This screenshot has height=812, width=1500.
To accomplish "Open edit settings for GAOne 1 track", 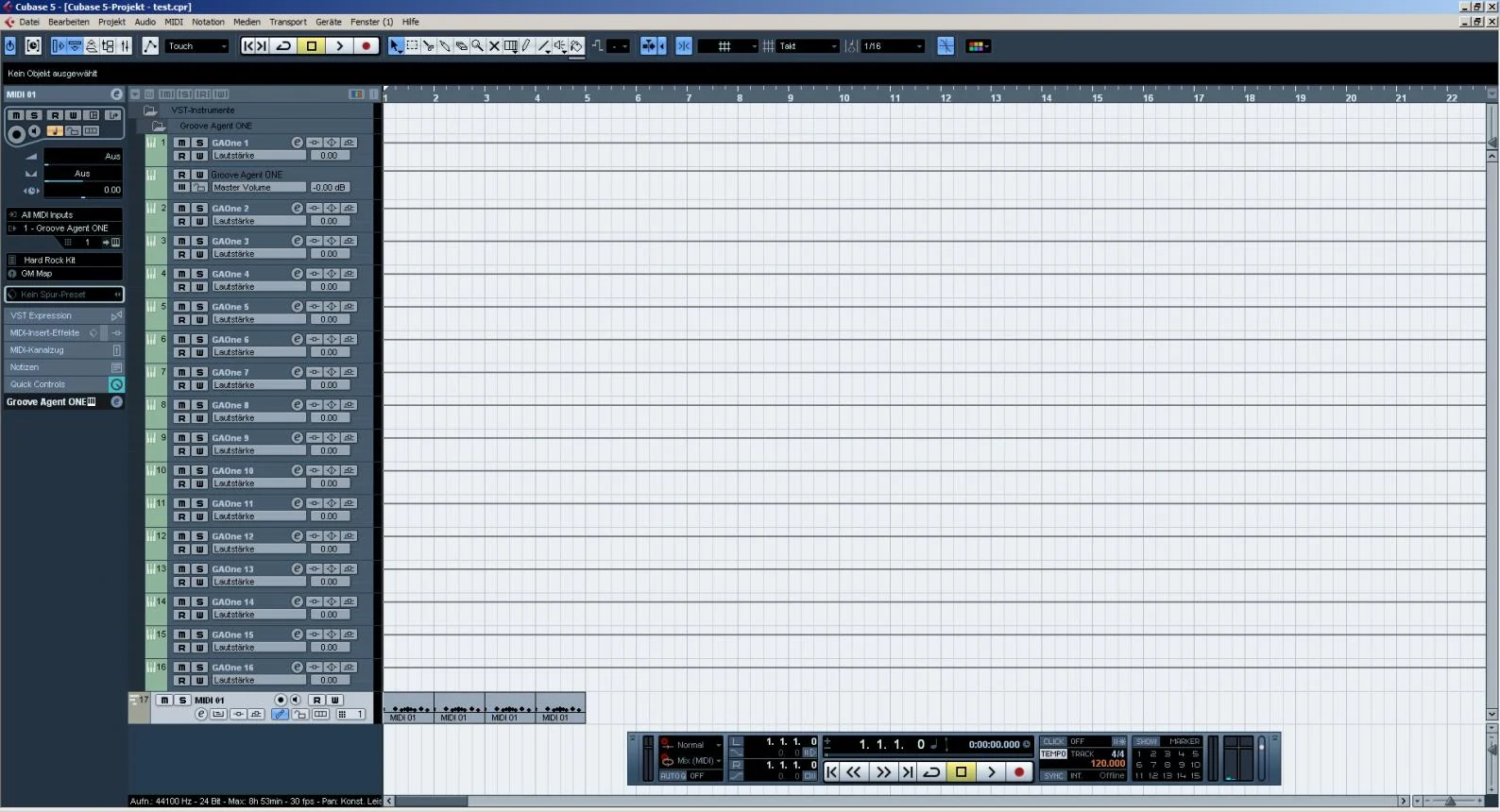I will pos(297,143).
